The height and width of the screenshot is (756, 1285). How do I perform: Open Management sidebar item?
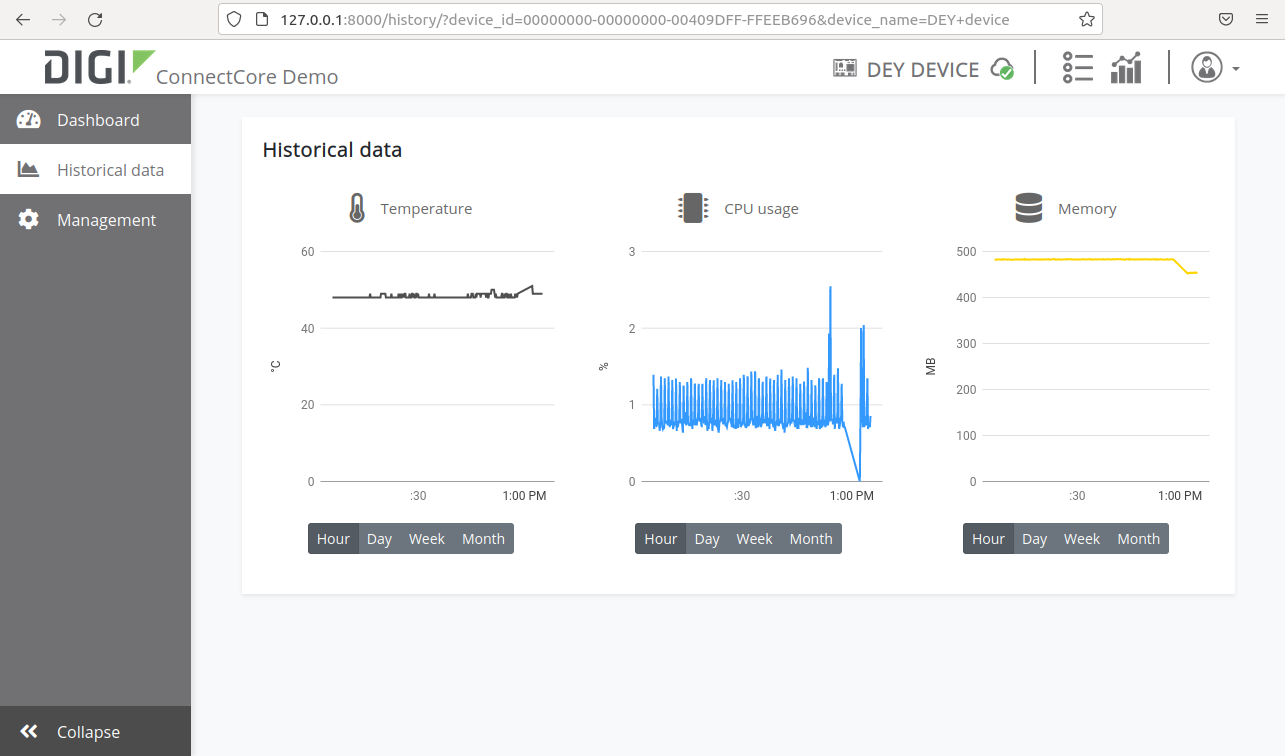point(95,220)
